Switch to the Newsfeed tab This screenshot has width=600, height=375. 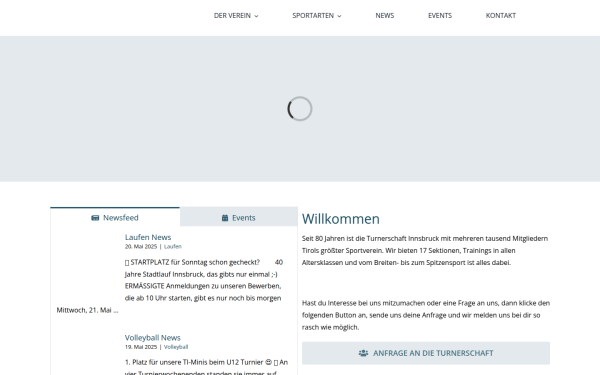(x=115, y=217)
